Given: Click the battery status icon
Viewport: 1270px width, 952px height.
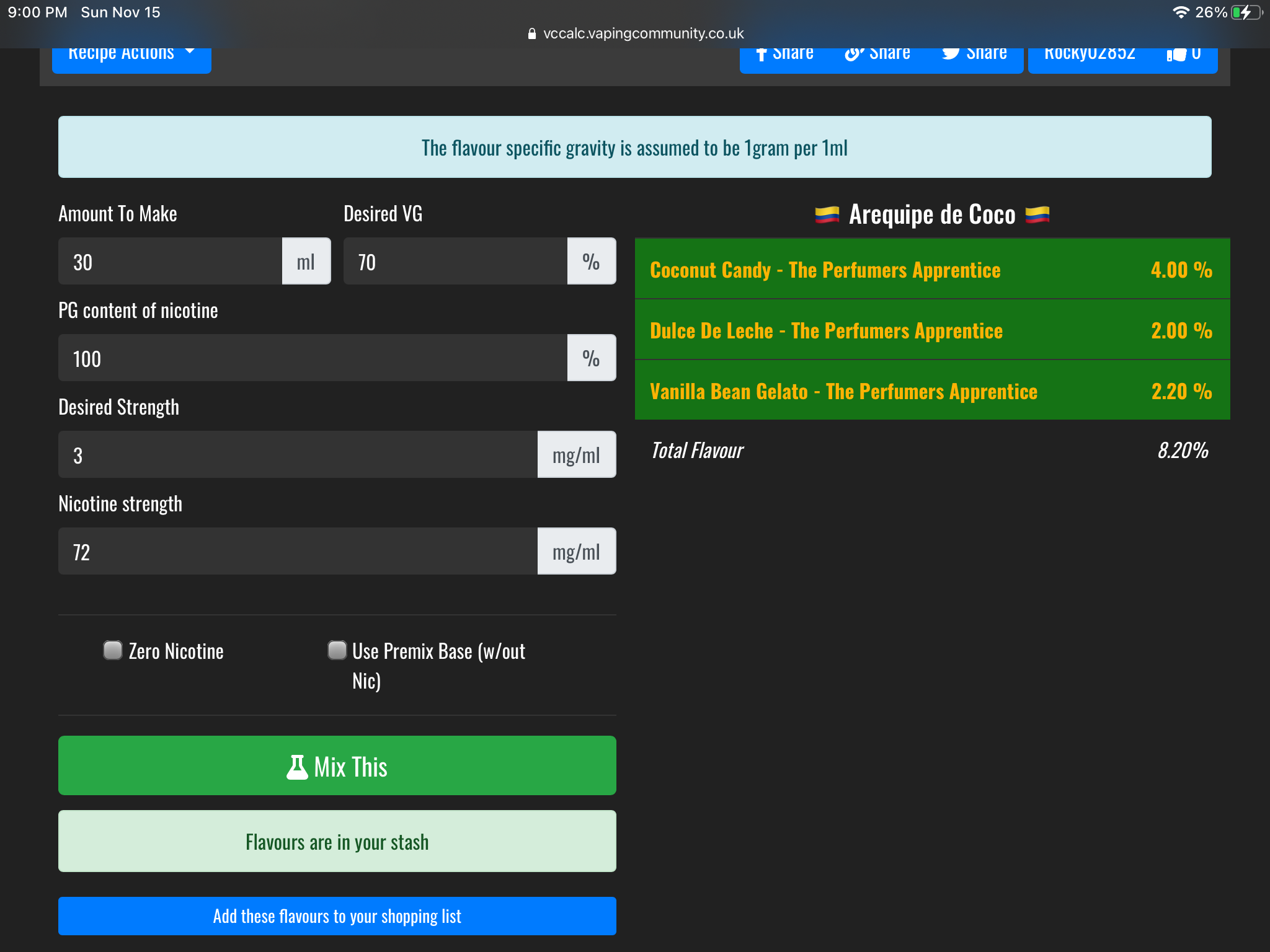Looking at the screenshot, I should click(x=1246, y=12).
